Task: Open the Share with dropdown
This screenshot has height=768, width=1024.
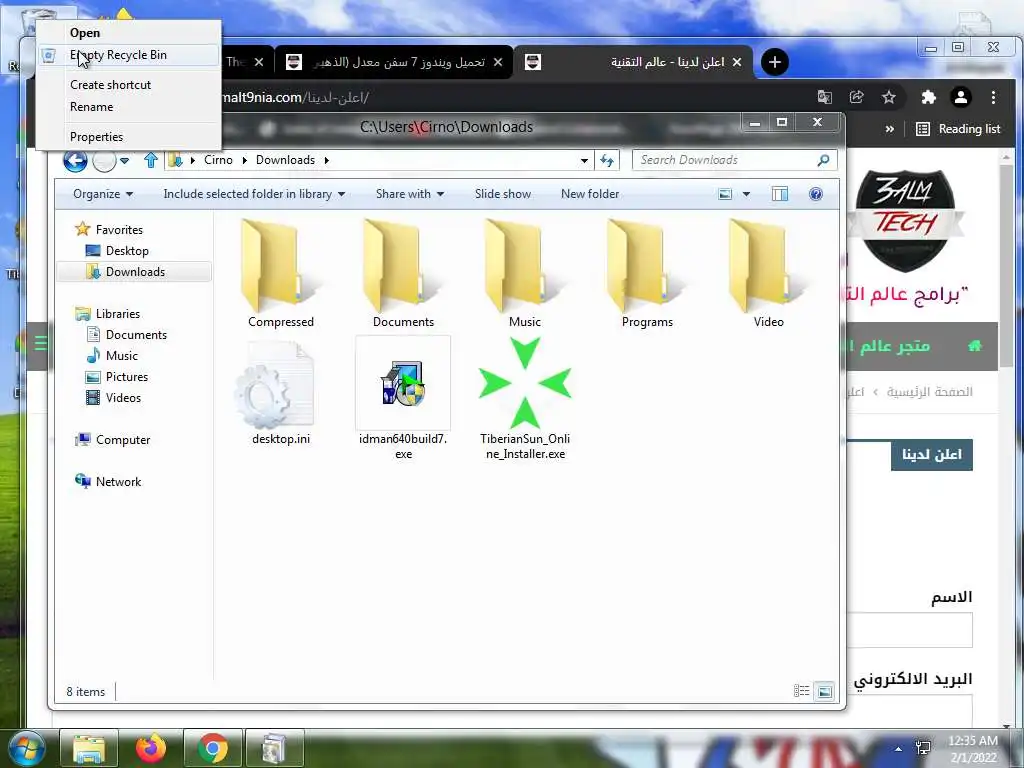Action: pyautogui.click(x=409, y=194)
